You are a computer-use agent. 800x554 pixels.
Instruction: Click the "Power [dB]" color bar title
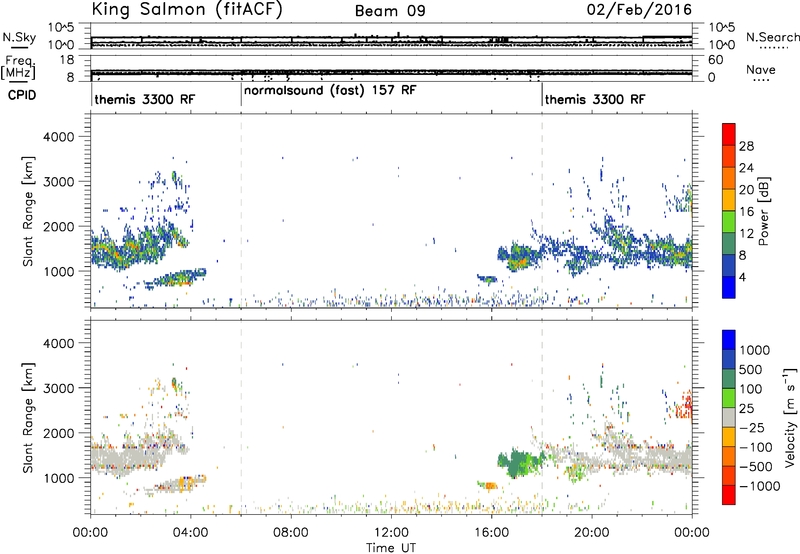pyautogui.click(x=763, y=211)
